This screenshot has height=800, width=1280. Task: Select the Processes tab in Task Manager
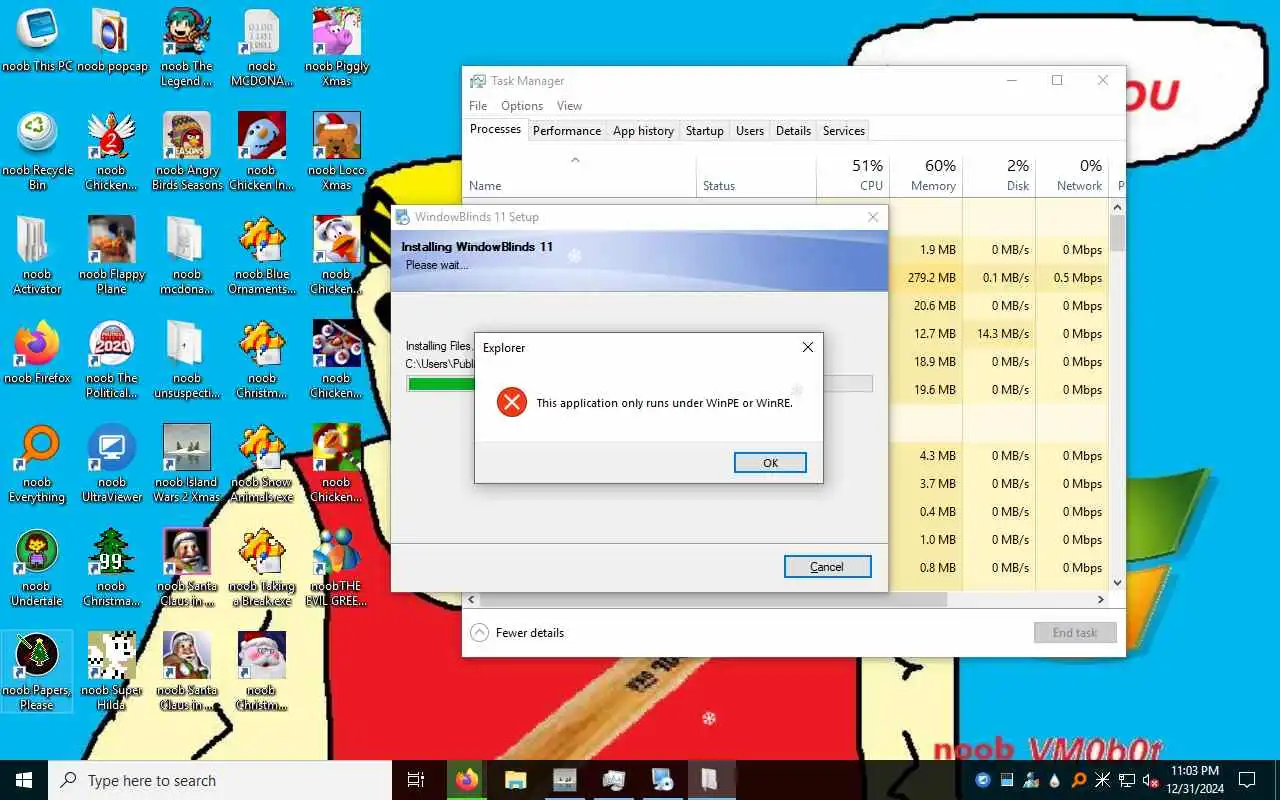coord(495,129)
